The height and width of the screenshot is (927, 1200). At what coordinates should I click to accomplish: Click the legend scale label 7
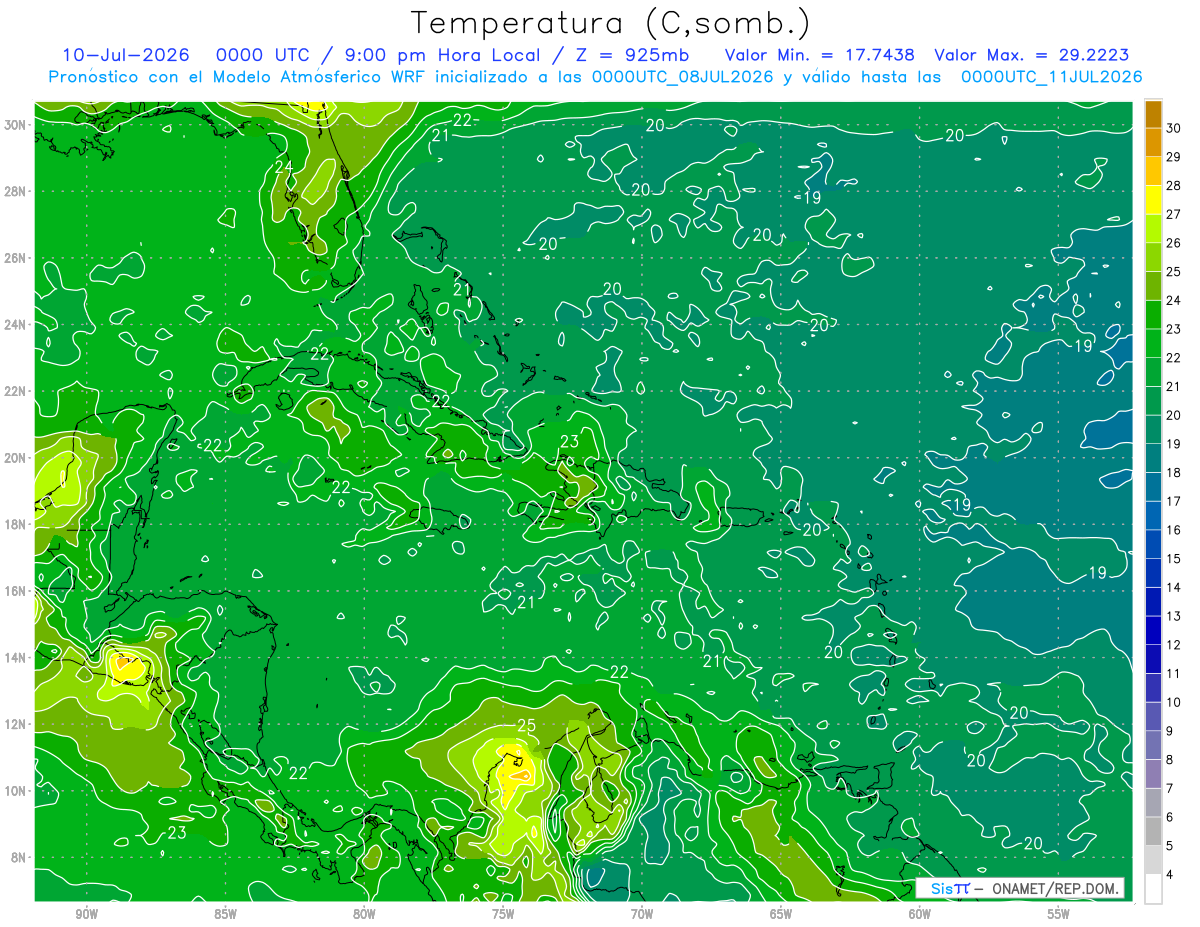tap(1170, 788)
